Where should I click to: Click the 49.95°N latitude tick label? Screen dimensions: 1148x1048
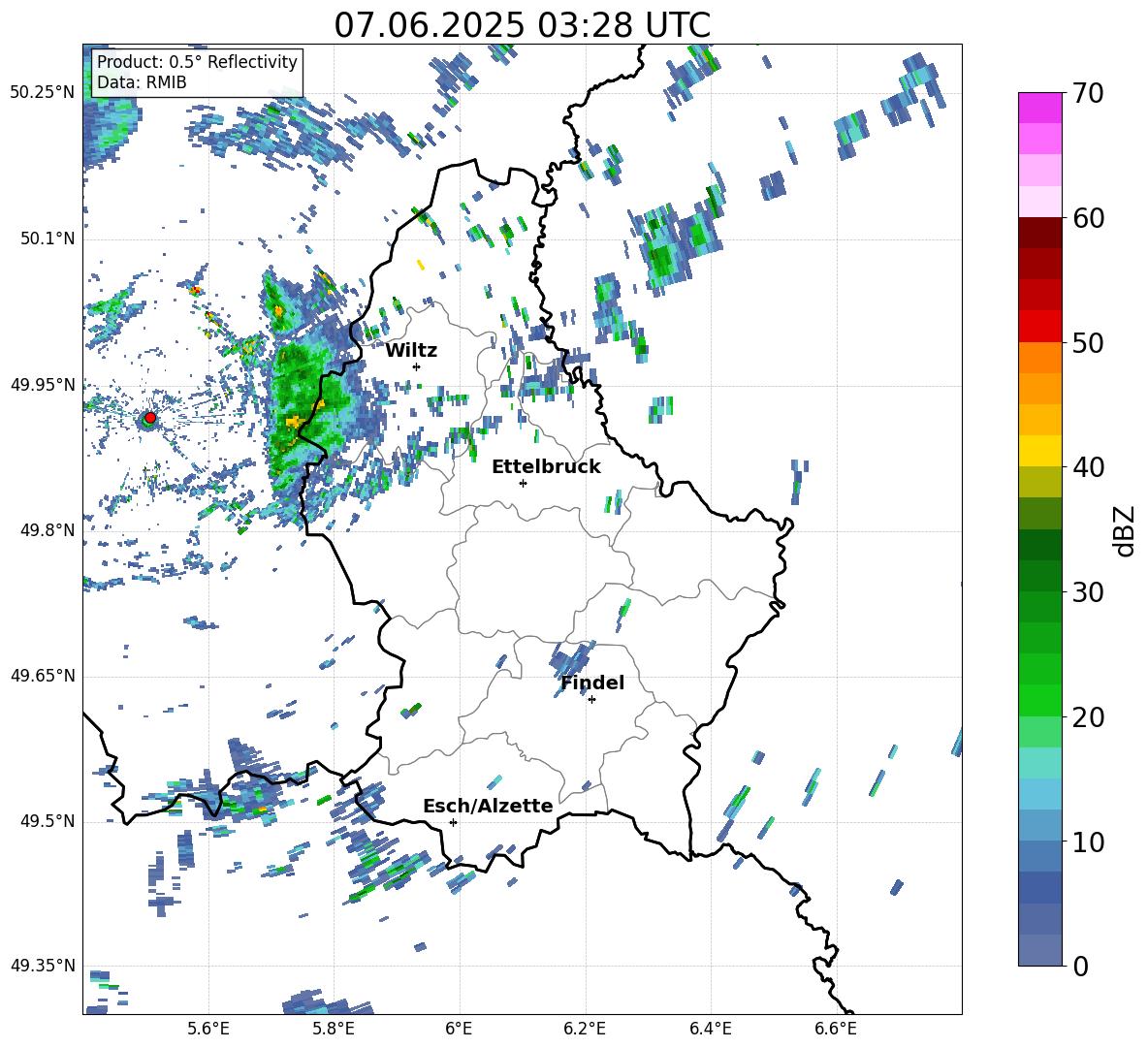(43, 385)
